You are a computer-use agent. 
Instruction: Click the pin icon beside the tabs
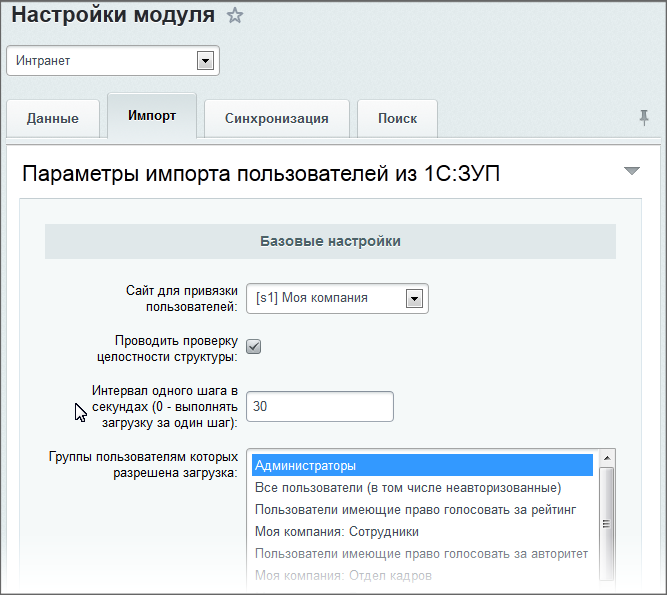click(x=644, y=117)
